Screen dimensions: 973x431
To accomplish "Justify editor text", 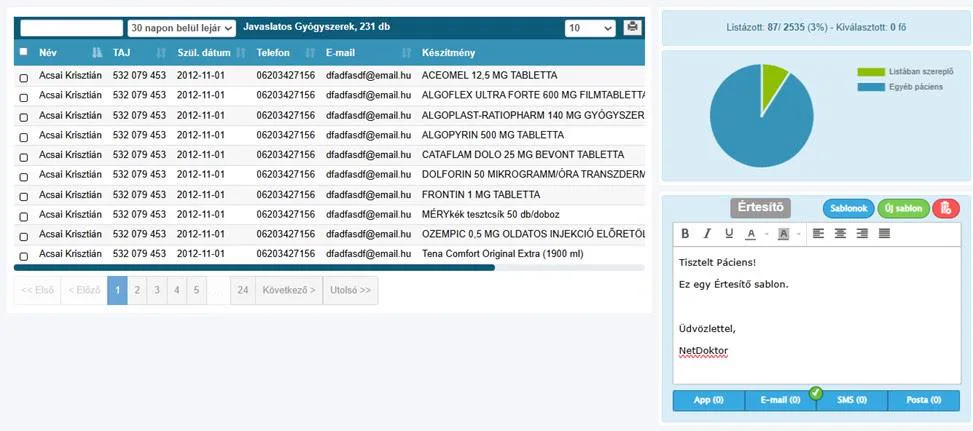I will pyautogui.click(x=884, y=234).
